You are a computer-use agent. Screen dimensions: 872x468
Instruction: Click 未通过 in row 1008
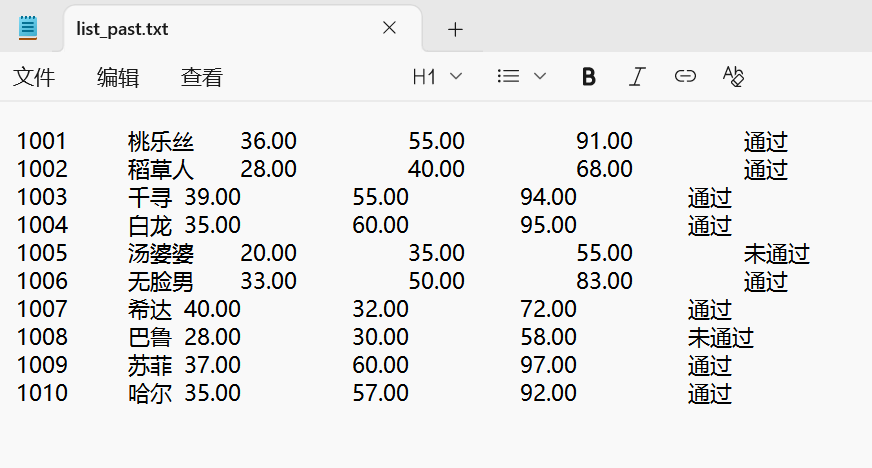(721, 337)
